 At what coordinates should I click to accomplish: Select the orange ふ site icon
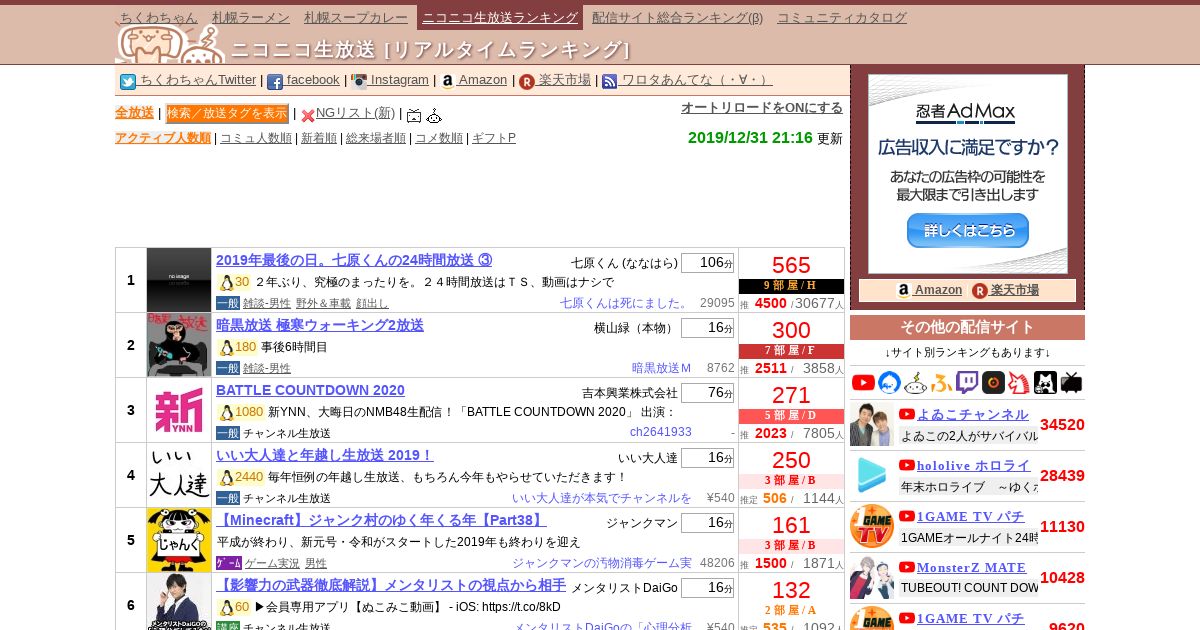click(941, 382)
